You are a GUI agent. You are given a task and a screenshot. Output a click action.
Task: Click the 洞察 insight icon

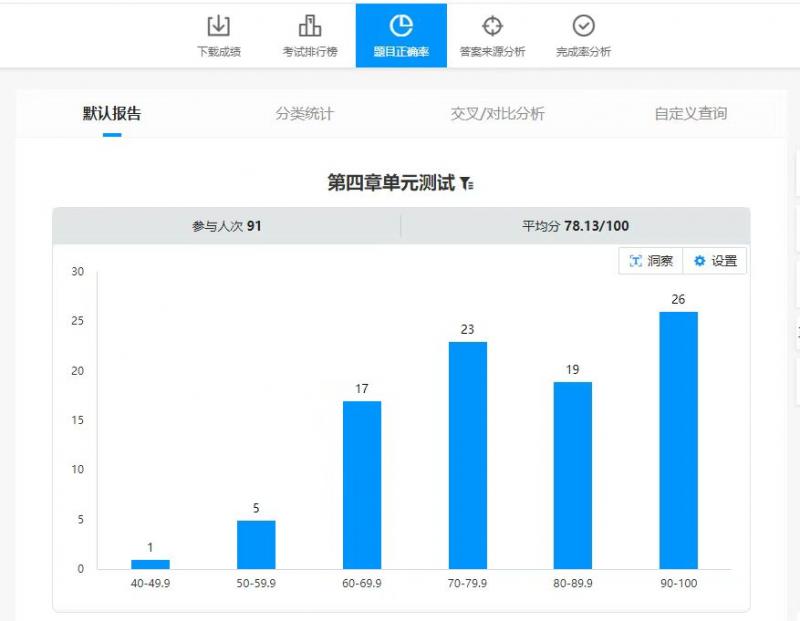click(635, 261)
